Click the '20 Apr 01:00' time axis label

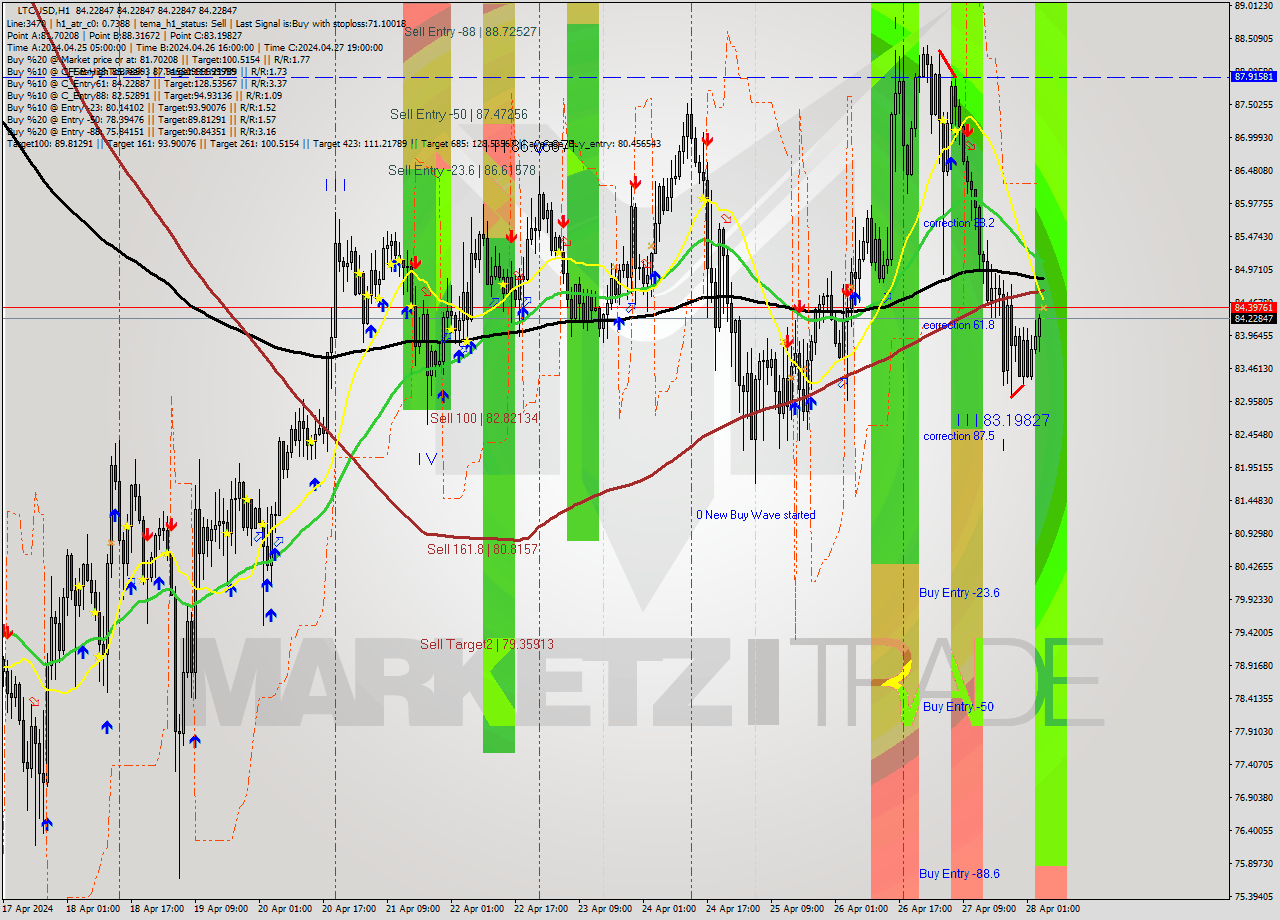[284, 910]
